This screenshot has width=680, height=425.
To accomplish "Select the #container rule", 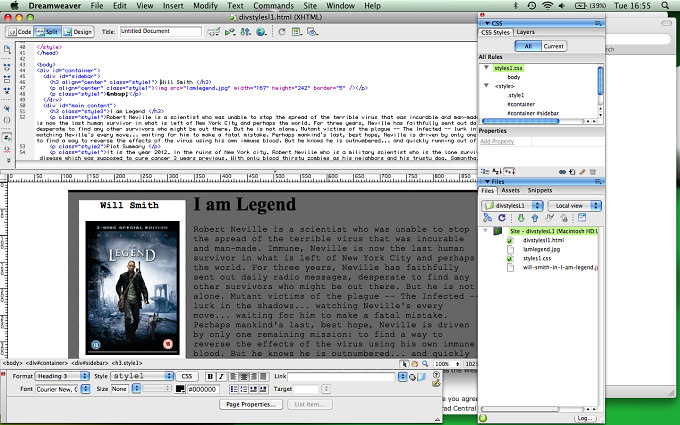I will [521, 104].
